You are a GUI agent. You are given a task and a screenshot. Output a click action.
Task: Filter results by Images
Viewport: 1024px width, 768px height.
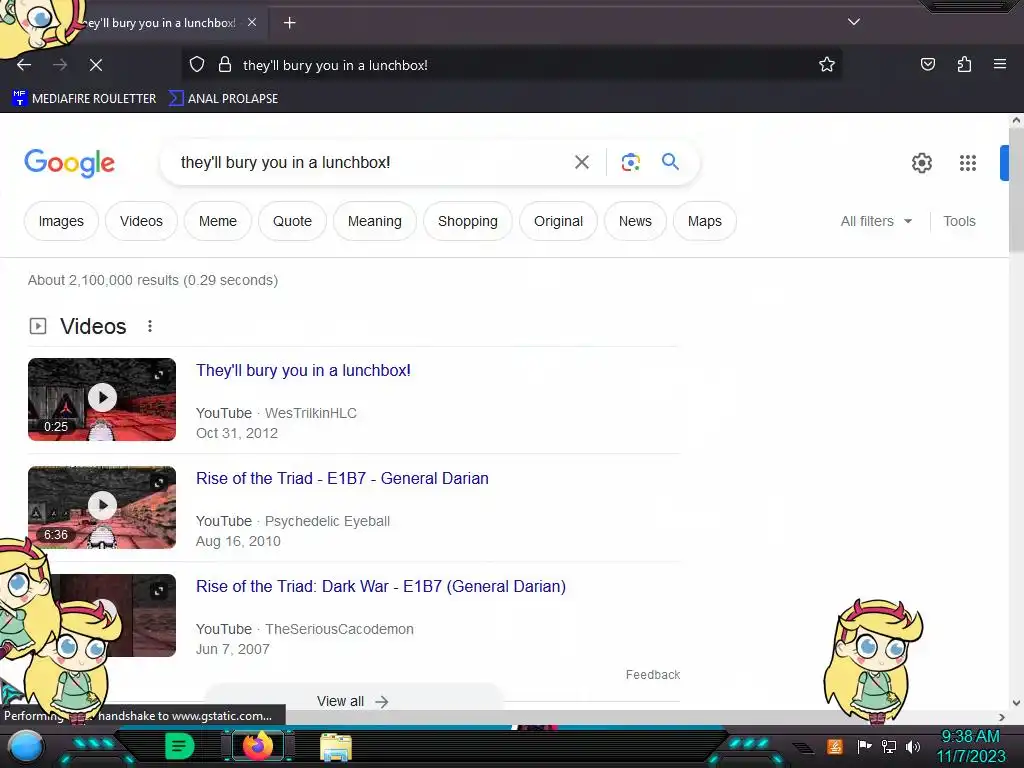[x=61, y=221]
